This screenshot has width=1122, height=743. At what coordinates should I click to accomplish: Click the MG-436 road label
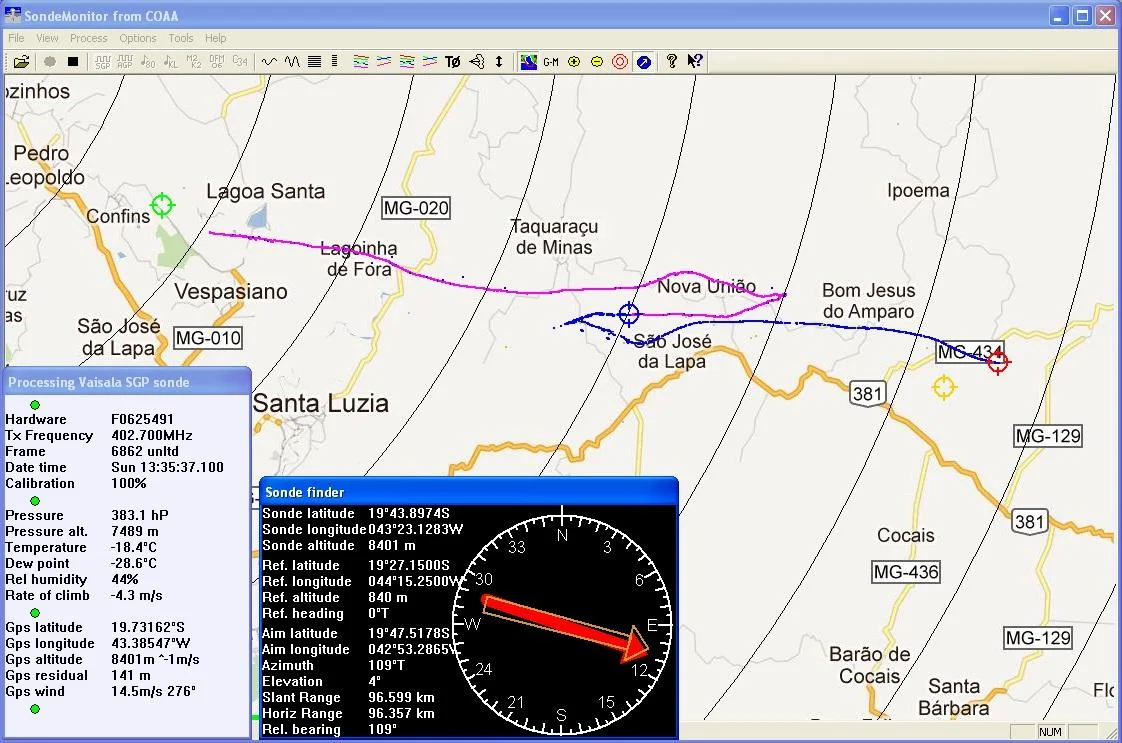click(x=906, y=572)
